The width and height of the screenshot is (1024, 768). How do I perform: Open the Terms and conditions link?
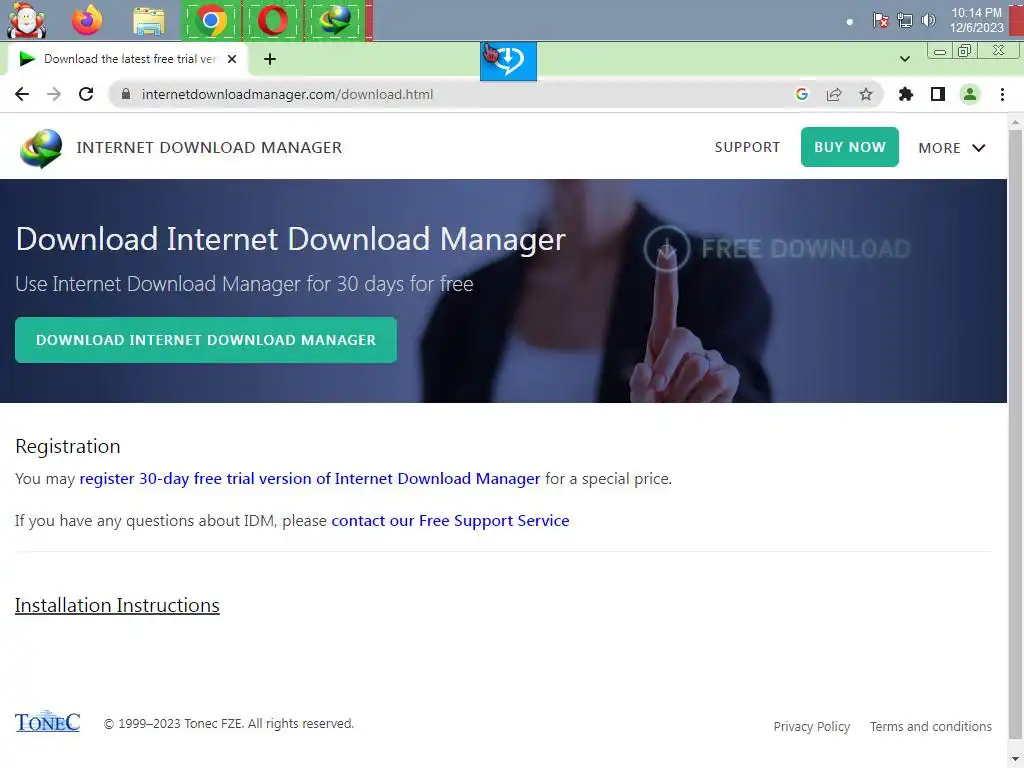point(931,726)
